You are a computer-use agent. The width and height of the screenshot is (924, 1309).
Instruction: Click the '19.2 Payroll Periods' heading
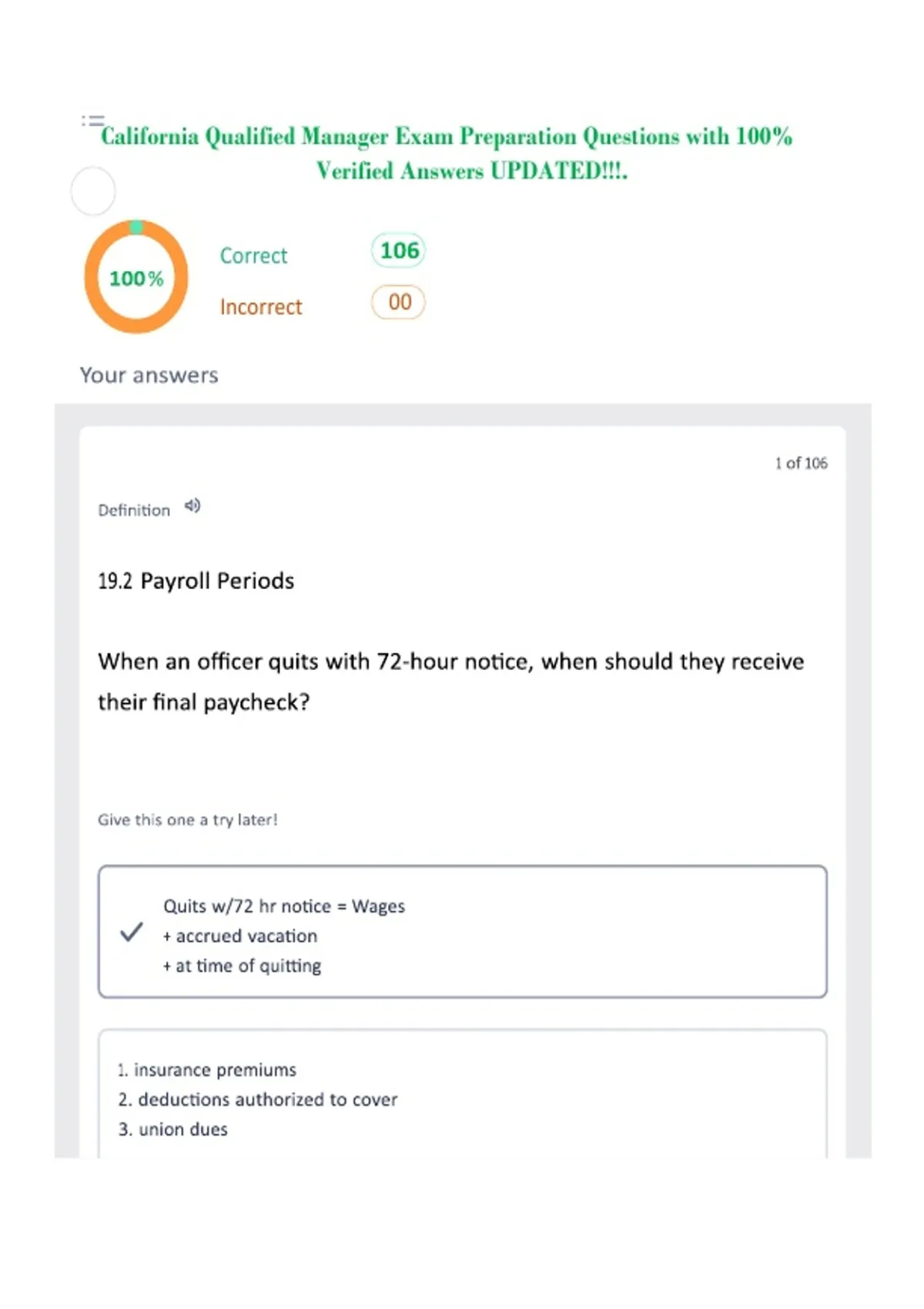196,581
